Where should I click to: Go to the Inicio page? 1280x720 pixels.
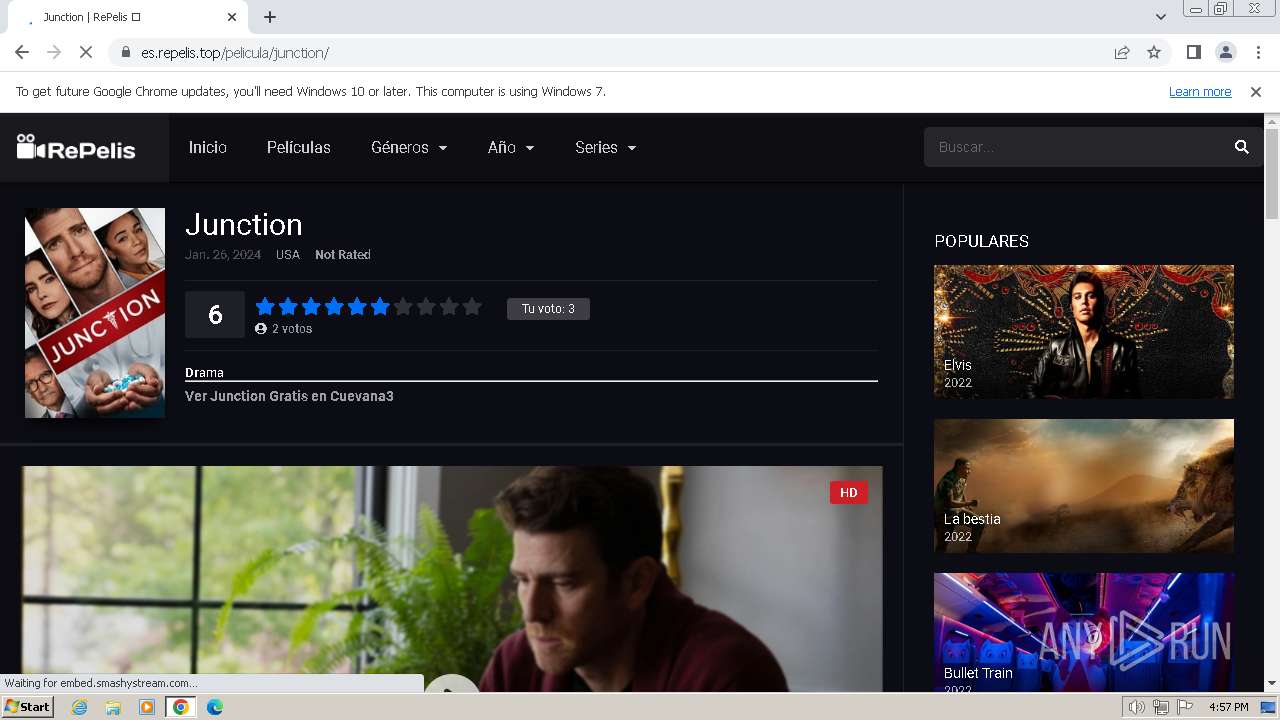pyautogui.click(x=208, y=147)
